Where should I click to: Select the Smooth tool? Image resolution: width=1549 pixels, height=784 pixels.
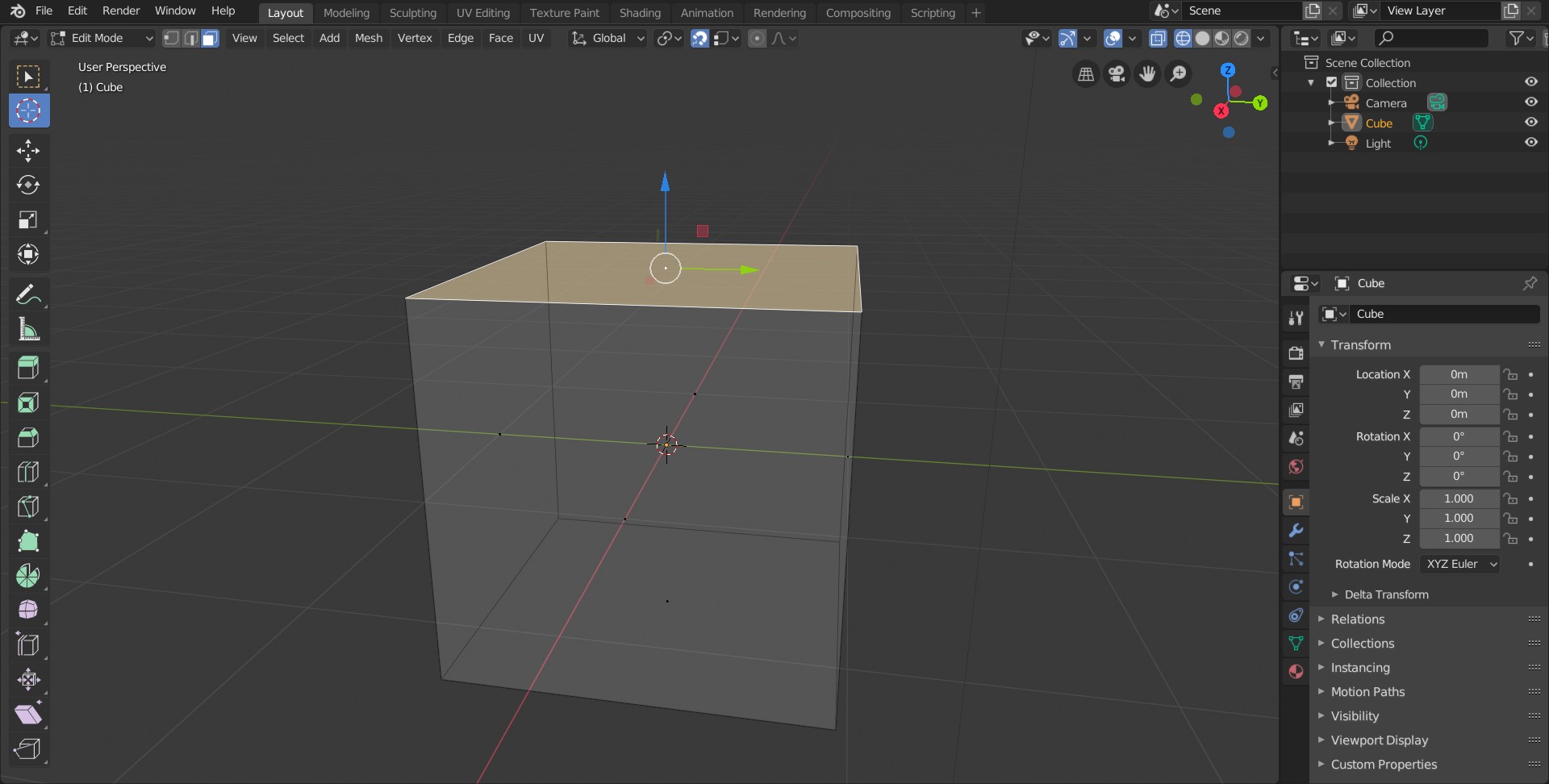pyautogui.click(x=28, y=610)
